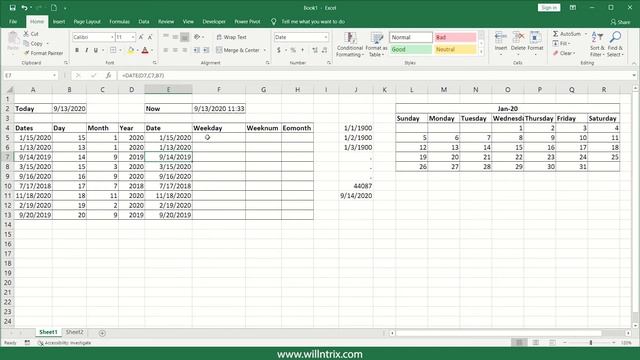Click AutoSum

567,34
